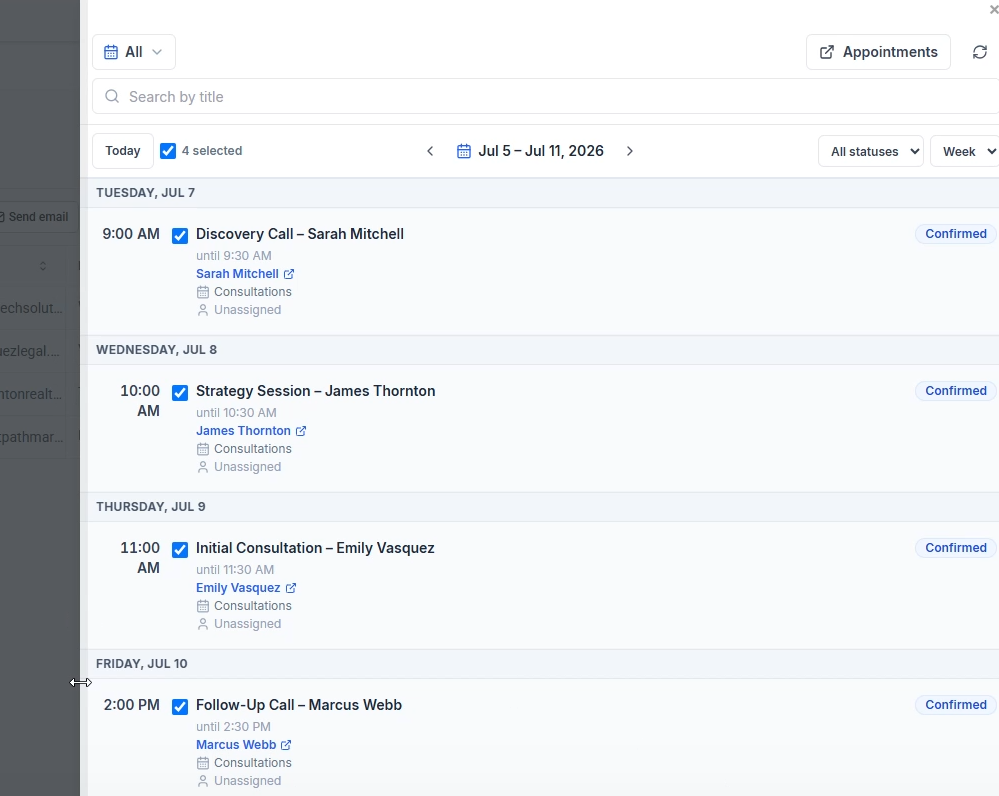The height and width of the screenshot is (796, 999).
Task: Click the 'echsolut...' row in background table
Action: click(32, 308)
